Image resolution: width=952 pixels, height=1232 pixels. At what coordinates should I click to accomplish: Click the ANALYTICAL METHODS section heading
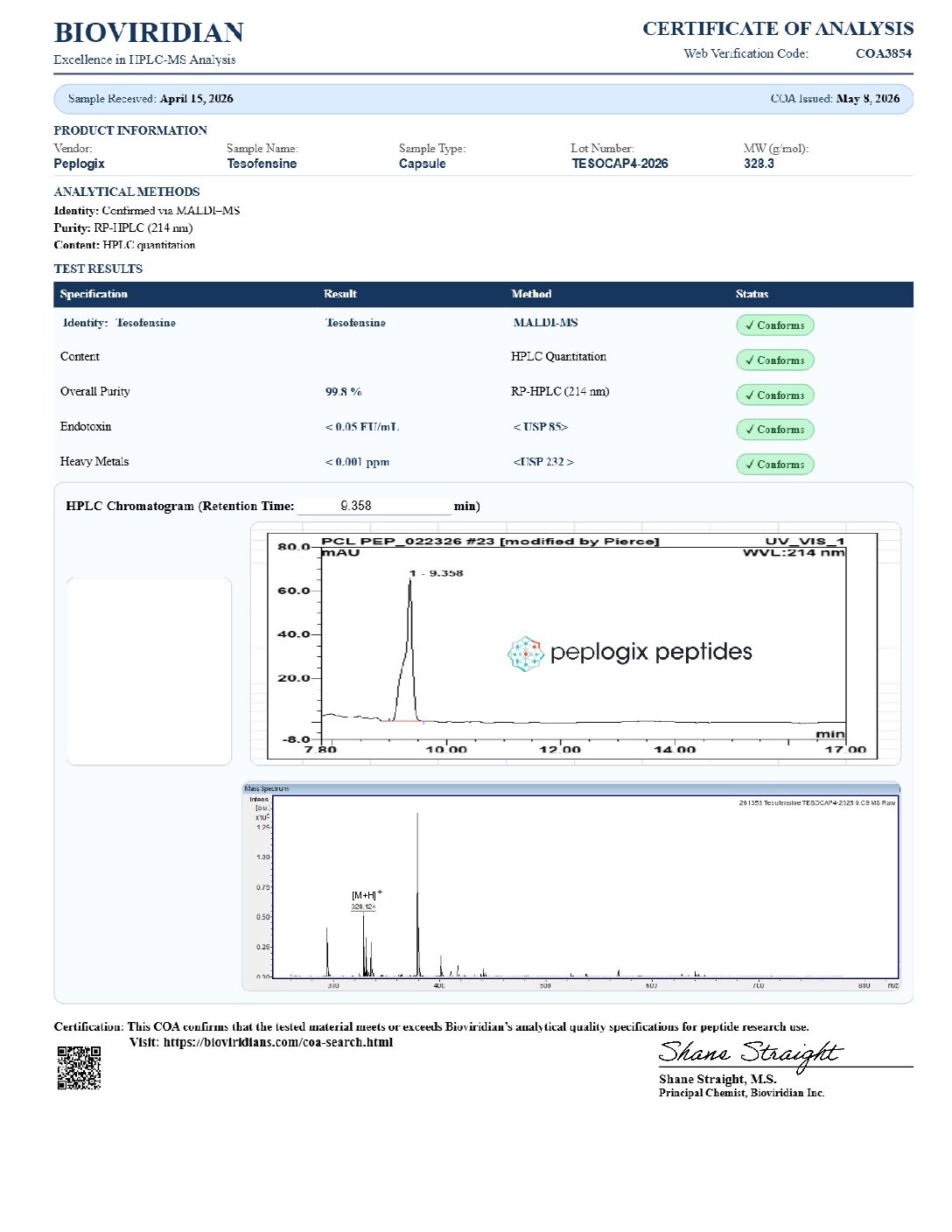point(127,192)
